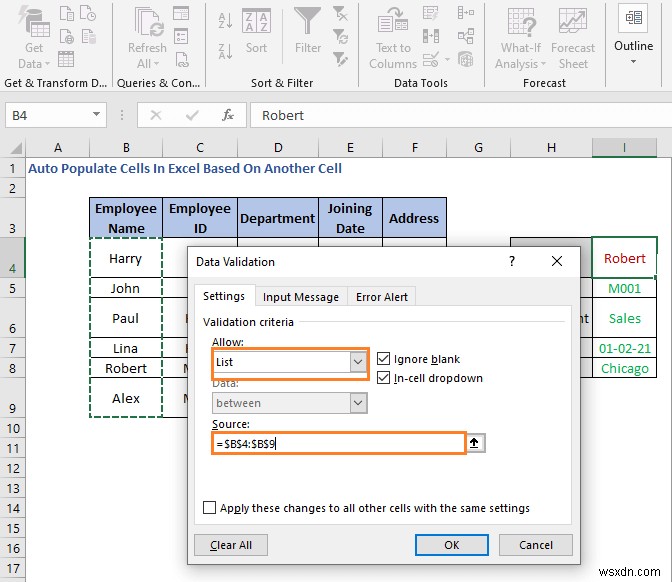Open the Data Validation ribbon dropdown arrow
The width and height of the screenshot is (672, 582).
[x=447, y=59]
